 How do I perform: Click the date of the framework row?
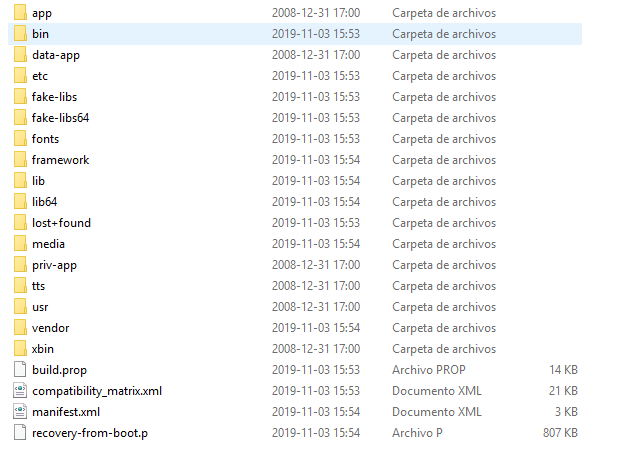[316, 160]
